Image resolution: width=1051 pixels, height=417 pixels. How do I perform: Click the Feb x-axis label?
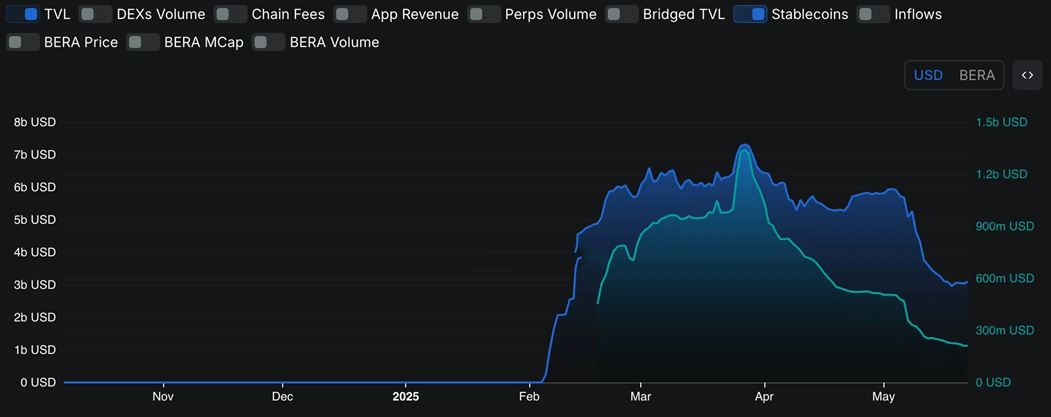tap(529, 396)
